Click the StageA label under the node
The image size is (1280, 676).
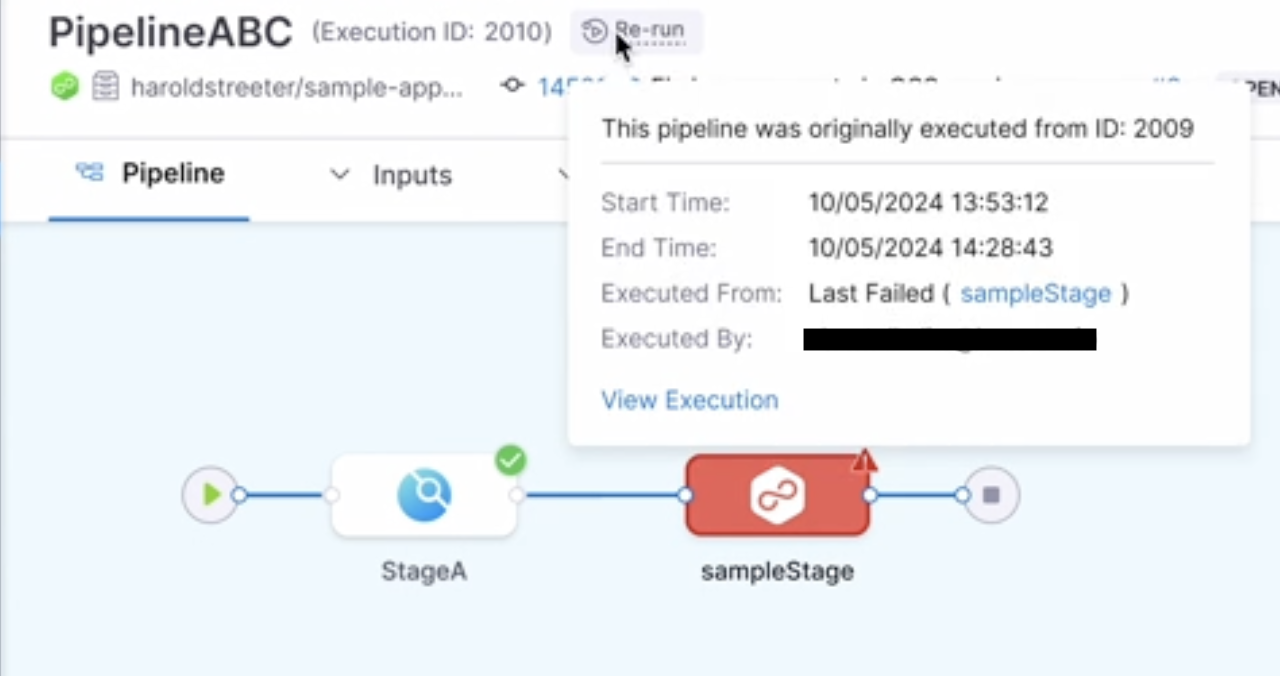tap(424, 571)
